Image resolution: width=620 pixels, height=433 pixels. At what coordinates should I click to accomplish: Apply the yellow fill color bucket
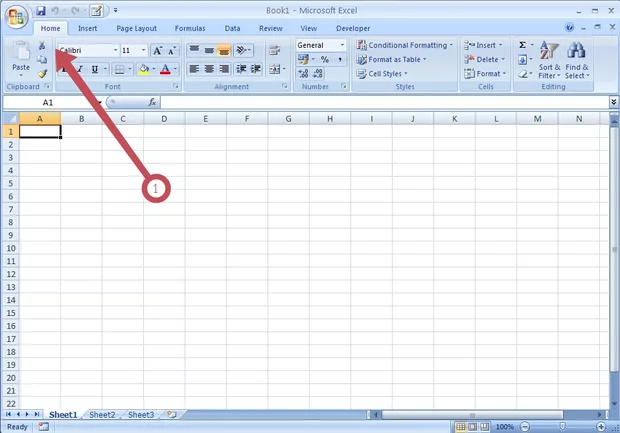(144, 69)
